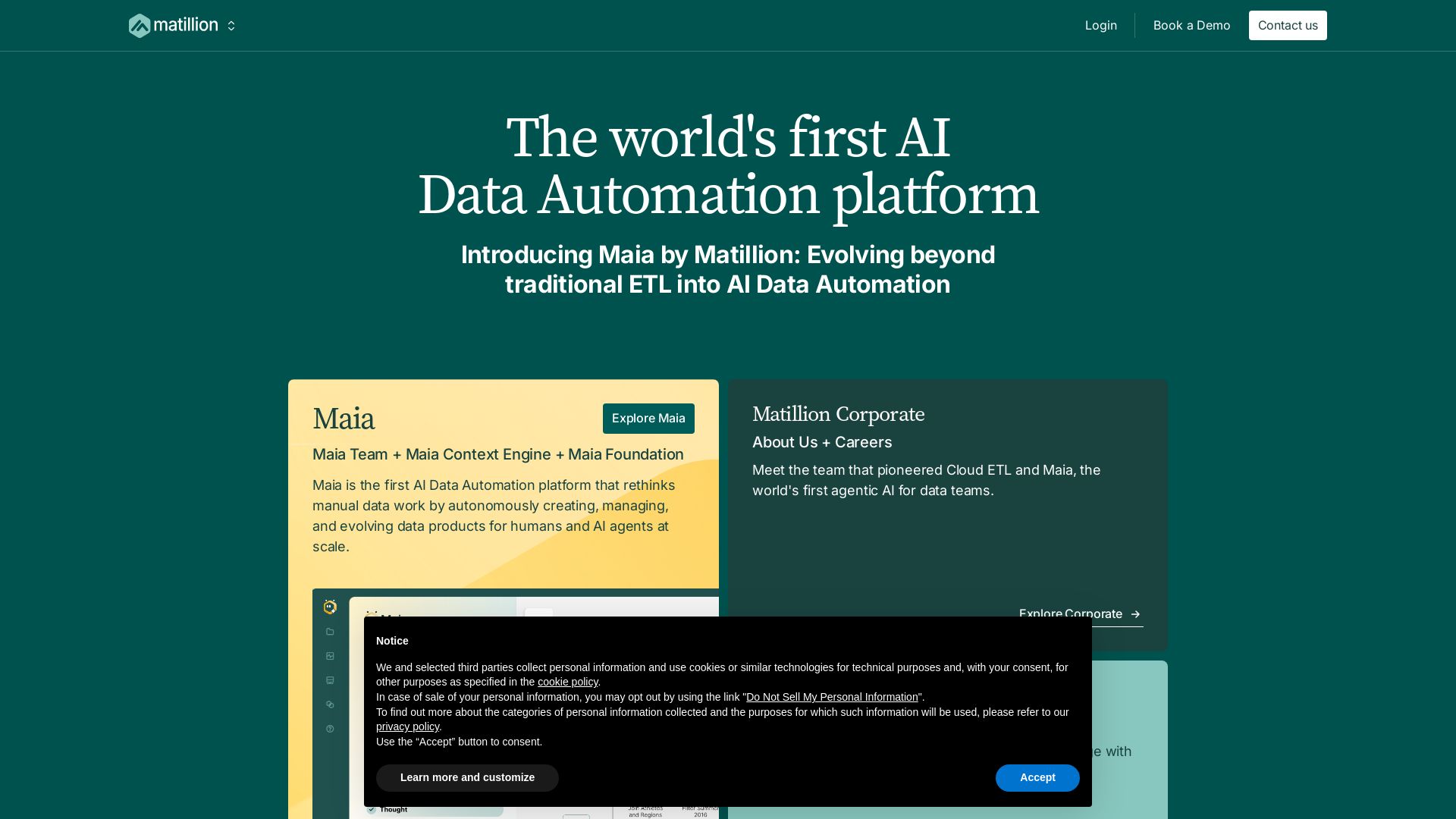Click the folder icon in preview sidebar
The height and width of the screenshot is (819, 1456).
(x=330, y=632)
